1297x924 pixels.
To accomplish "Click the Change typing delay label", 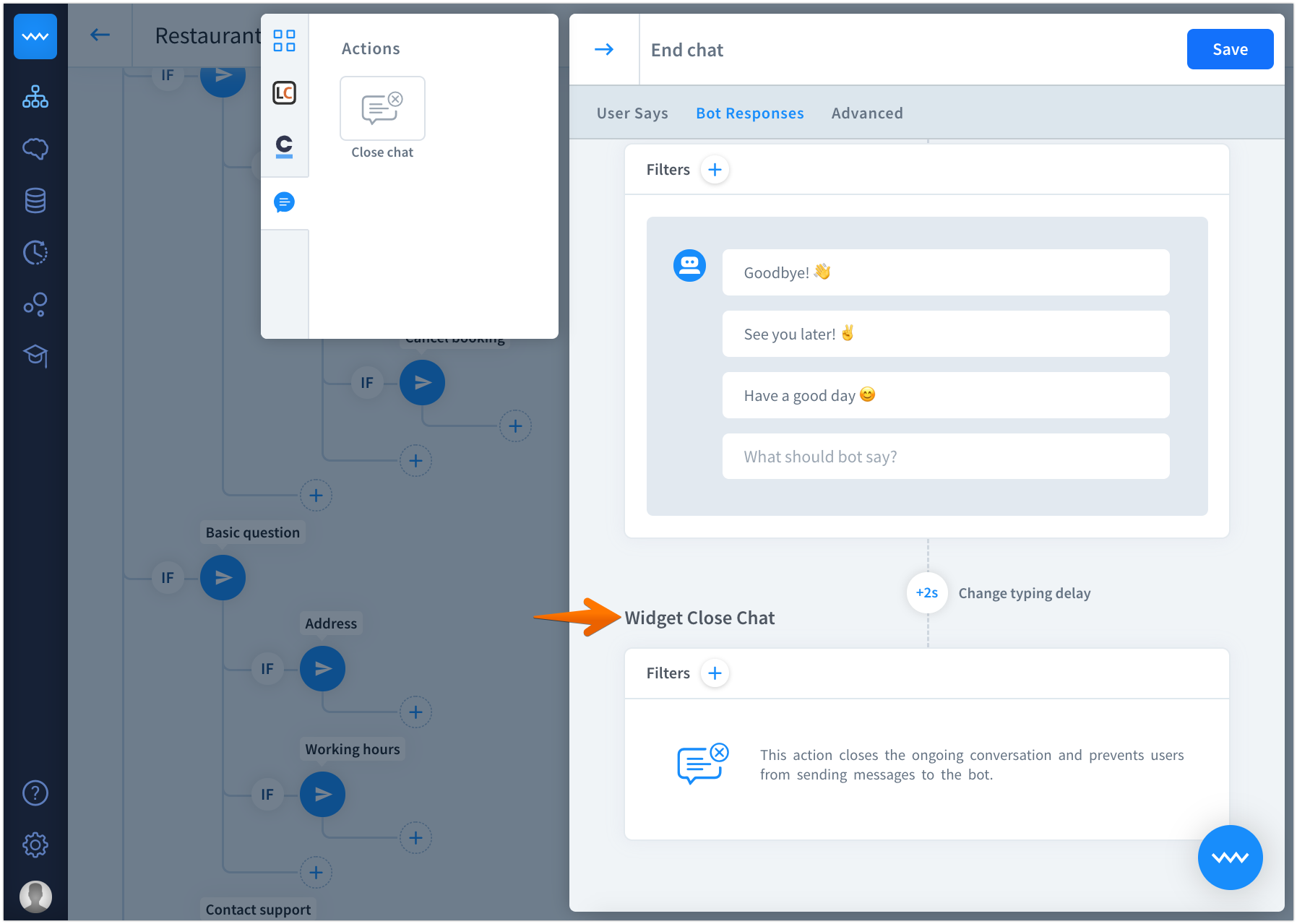I will tap(1024, 593).
